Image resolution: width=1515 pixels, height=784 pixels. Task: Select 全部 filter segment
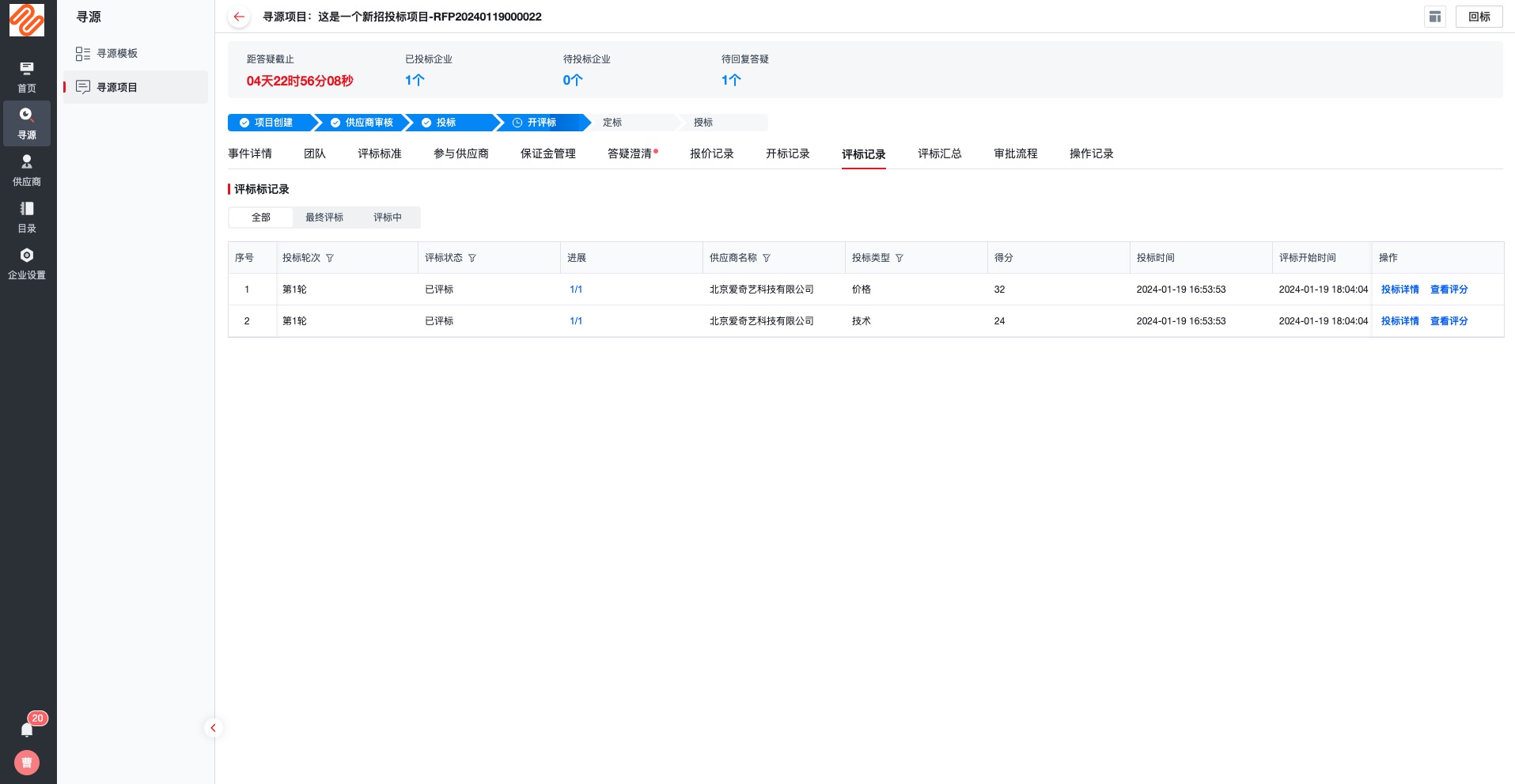261,218
